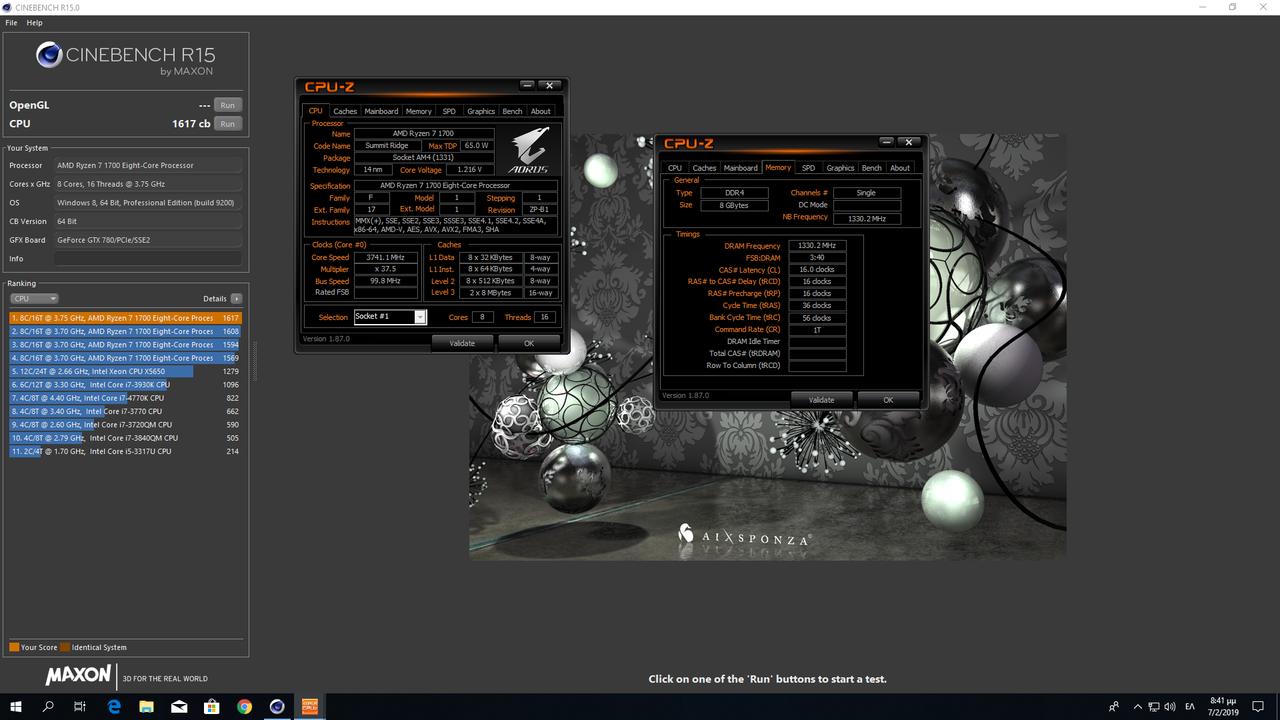Click the Details arrow icon in Ranking
Screen dimensions: 1280x720
pyautogui.click(x=236, y=298)
